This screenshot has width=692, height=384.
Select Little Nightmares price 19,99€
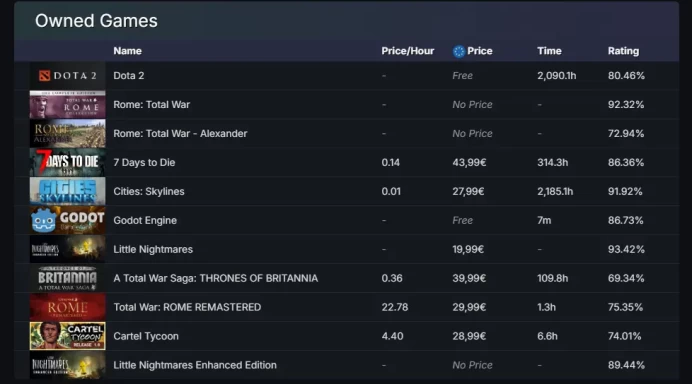(x=468, y=249)
